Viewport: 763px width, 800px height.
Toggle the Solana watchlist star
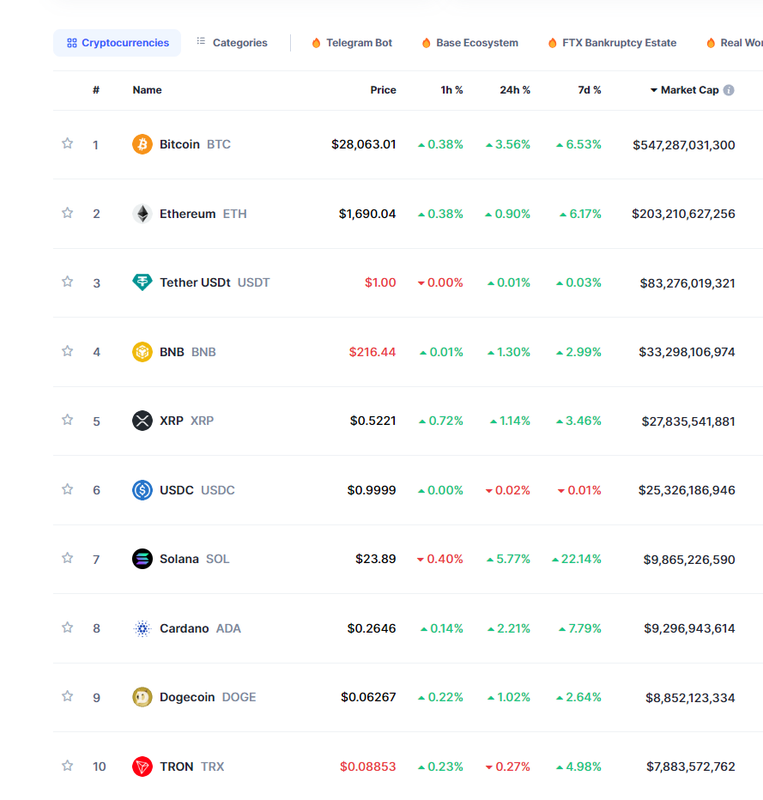(x=67, y=558)
